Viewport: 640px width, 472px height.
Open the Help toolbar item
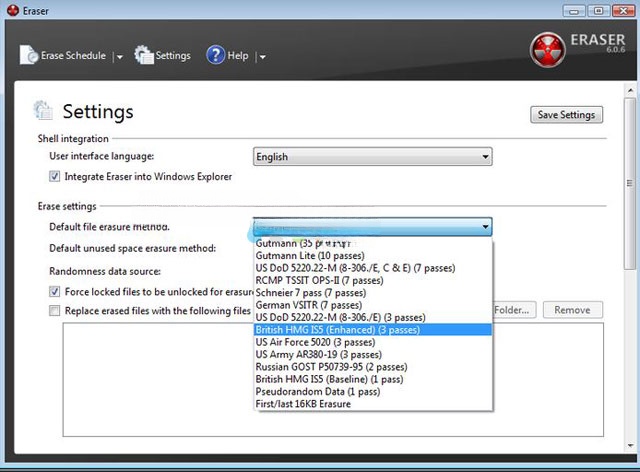click(x=227, y=55)
